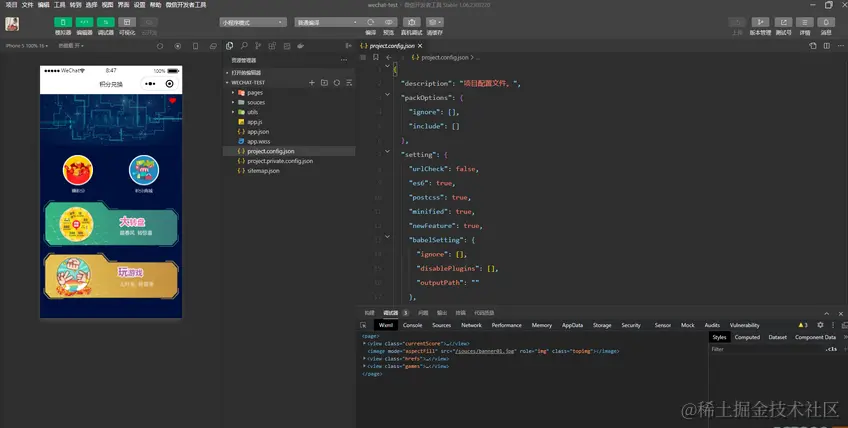
Task: Click the 大转盘 banner in the simulator
Action: click(x=111, y=223)
